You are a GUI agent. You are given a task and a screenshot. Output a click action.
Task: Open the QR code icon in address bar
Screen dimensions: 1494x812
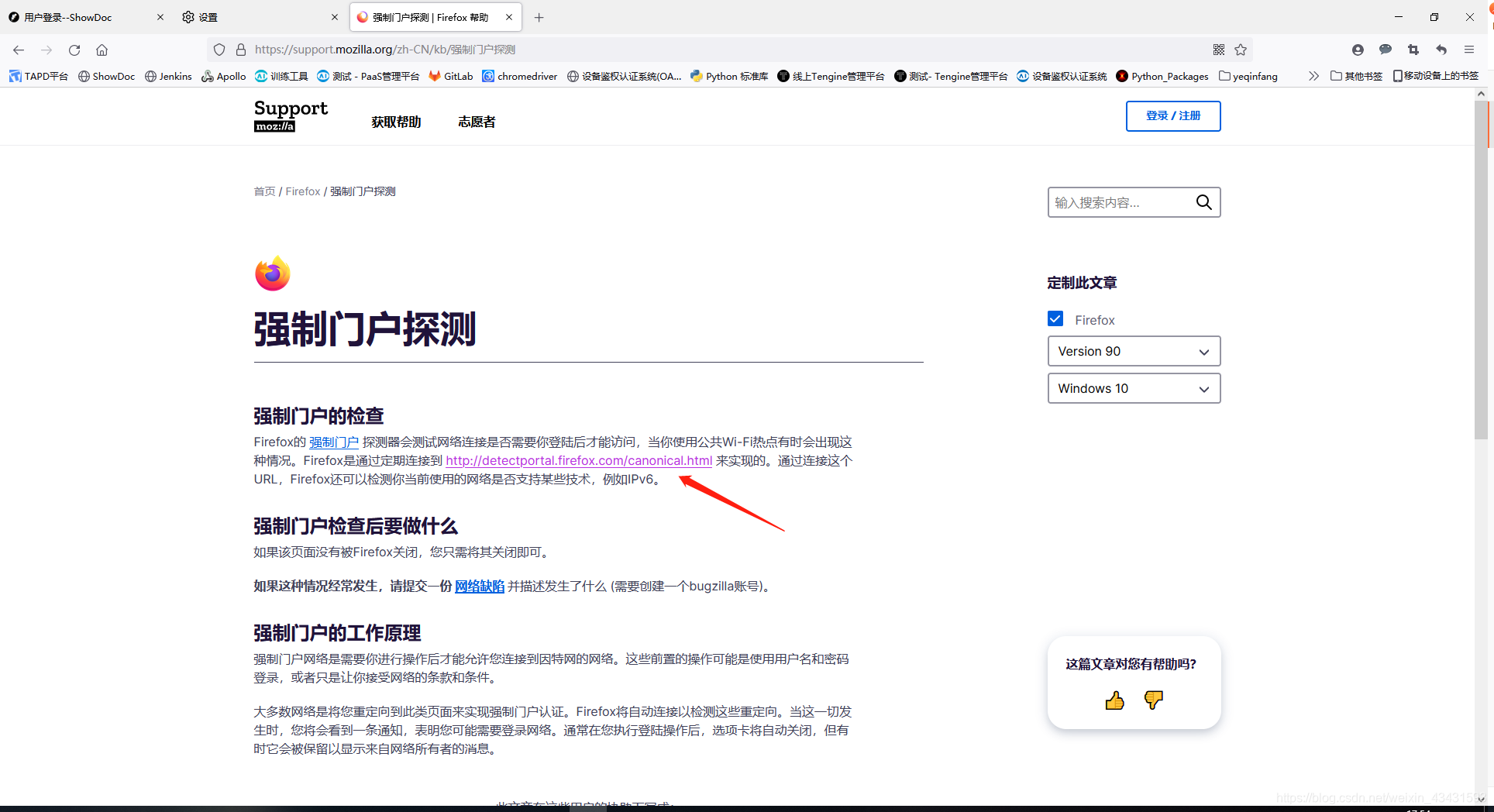(x=1219, y=50)
